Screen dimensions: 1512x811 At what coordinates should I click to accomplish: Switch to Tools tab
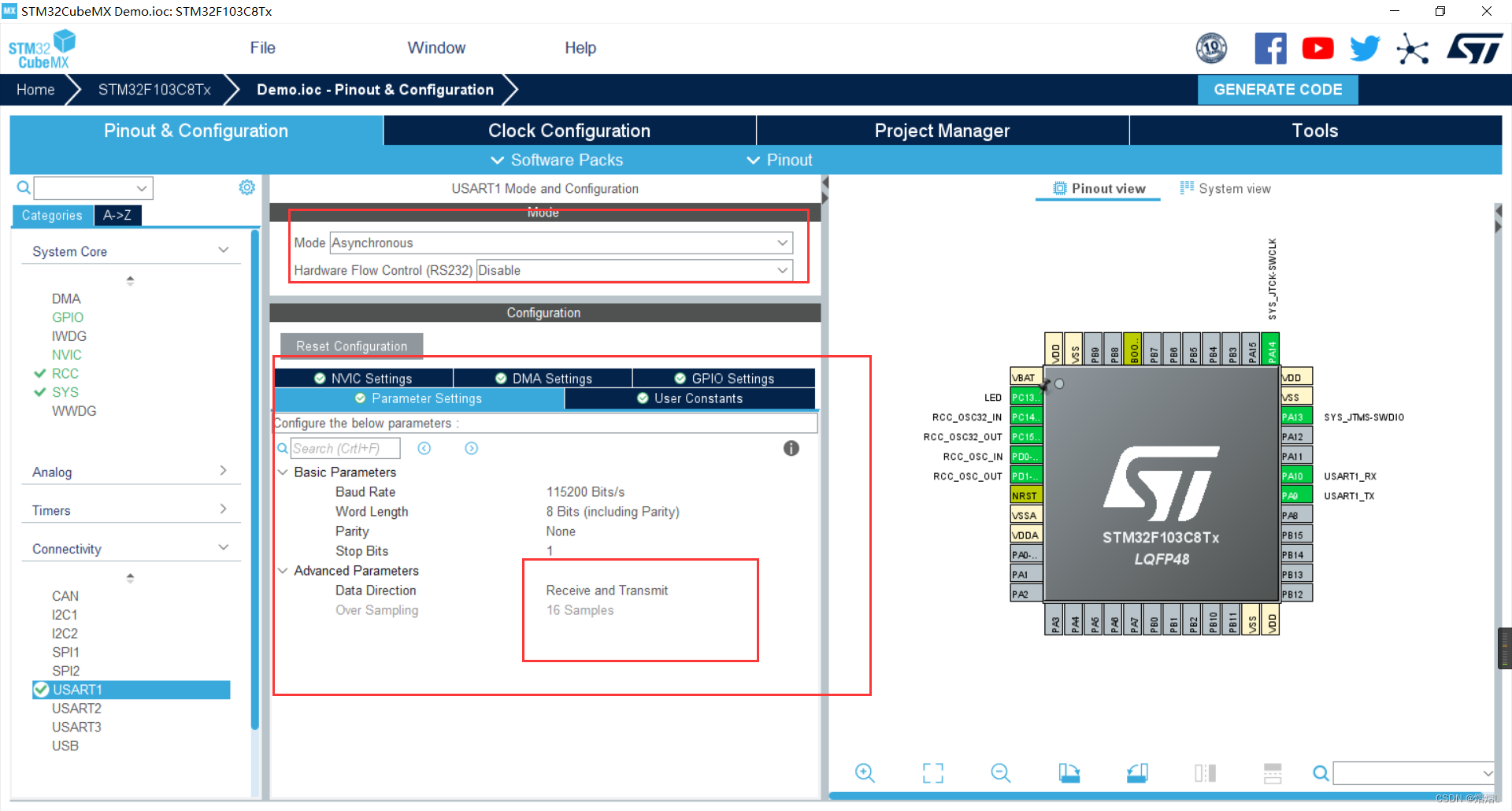[1315, 131]
